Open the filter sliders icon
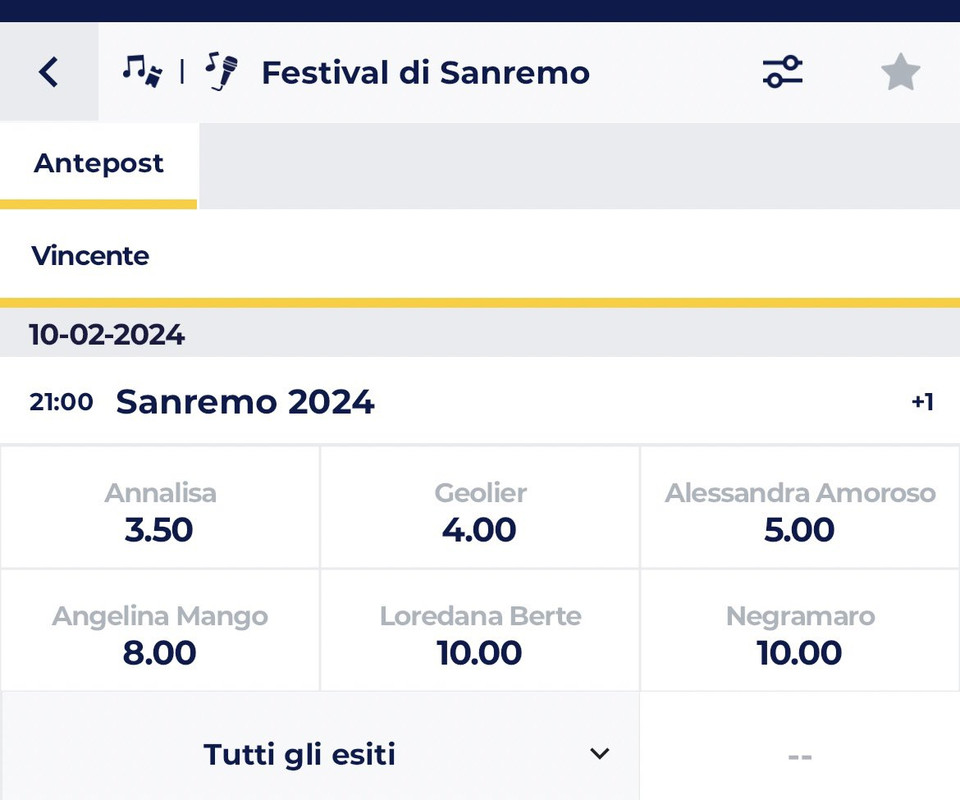This screenshot has width=960, height=800. tap(782, 72)
